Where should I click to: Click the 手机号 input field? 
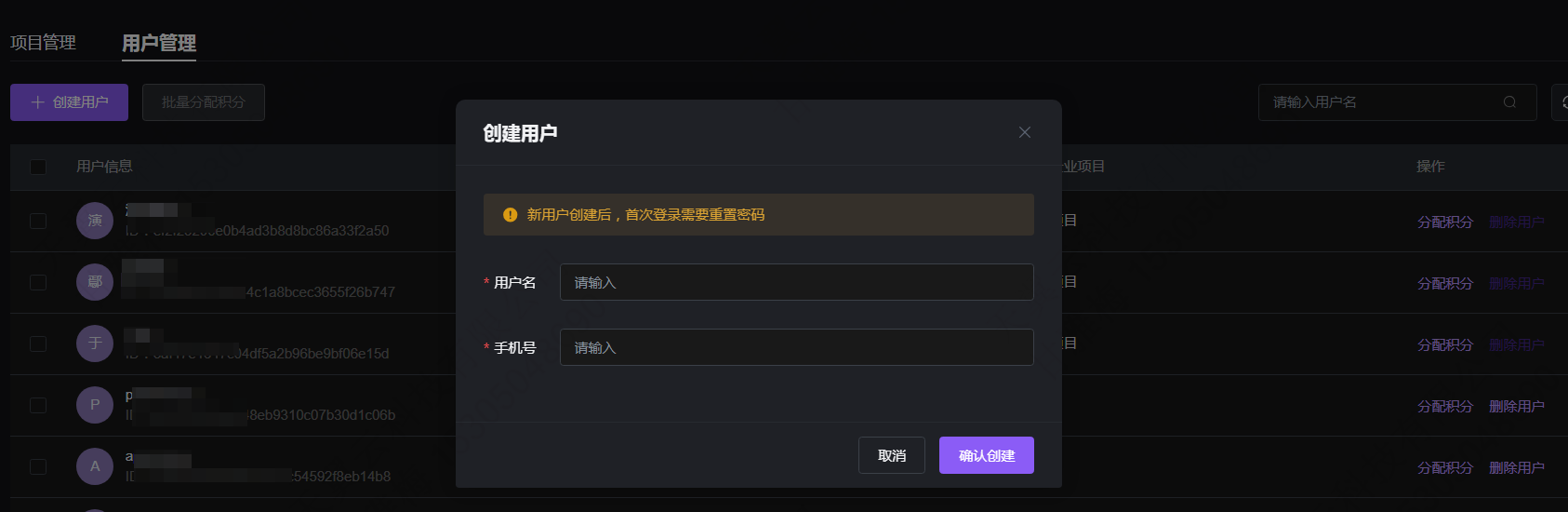click(x=797, y=347)
